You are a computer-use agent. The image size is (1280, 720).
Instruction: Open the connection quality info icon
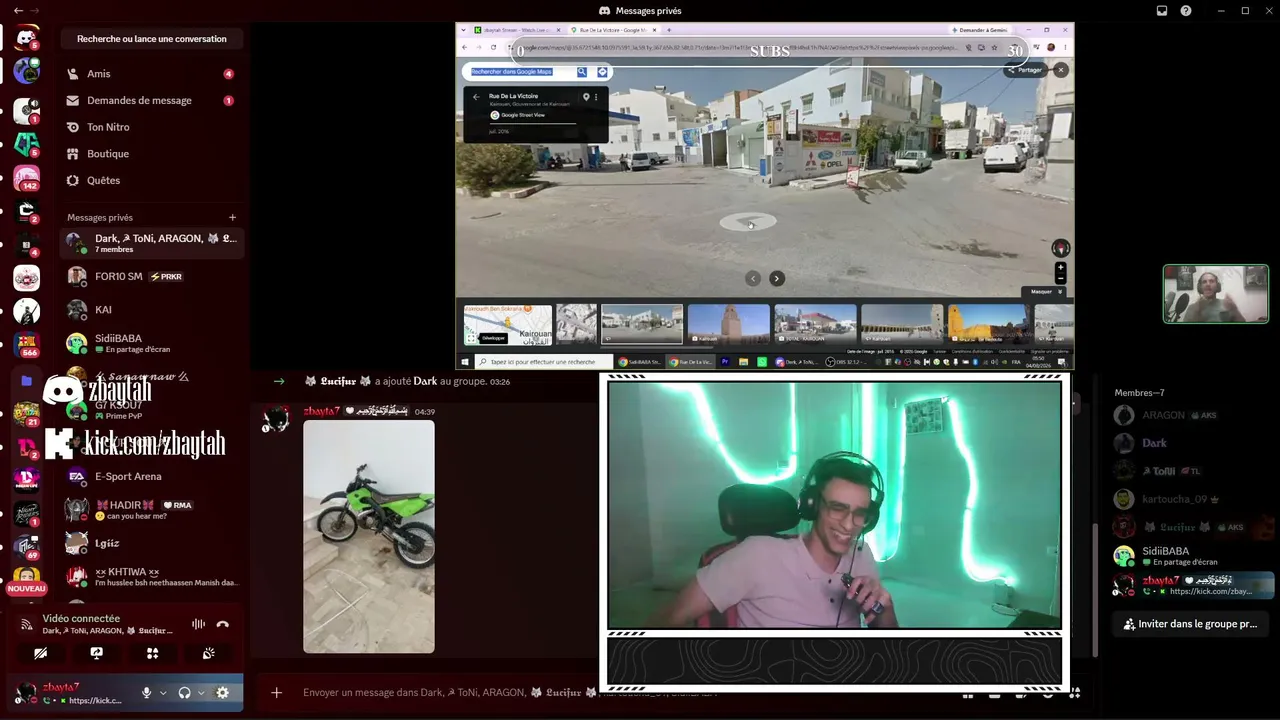click(x=26, y=624)
